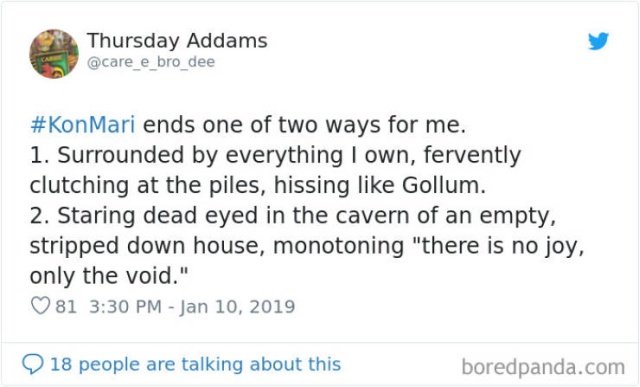The height and width of the screenshot is (387, 640).
Task: Open the 3:30 PM - Jan 10, 2019 timestamp
Action: 192,307
